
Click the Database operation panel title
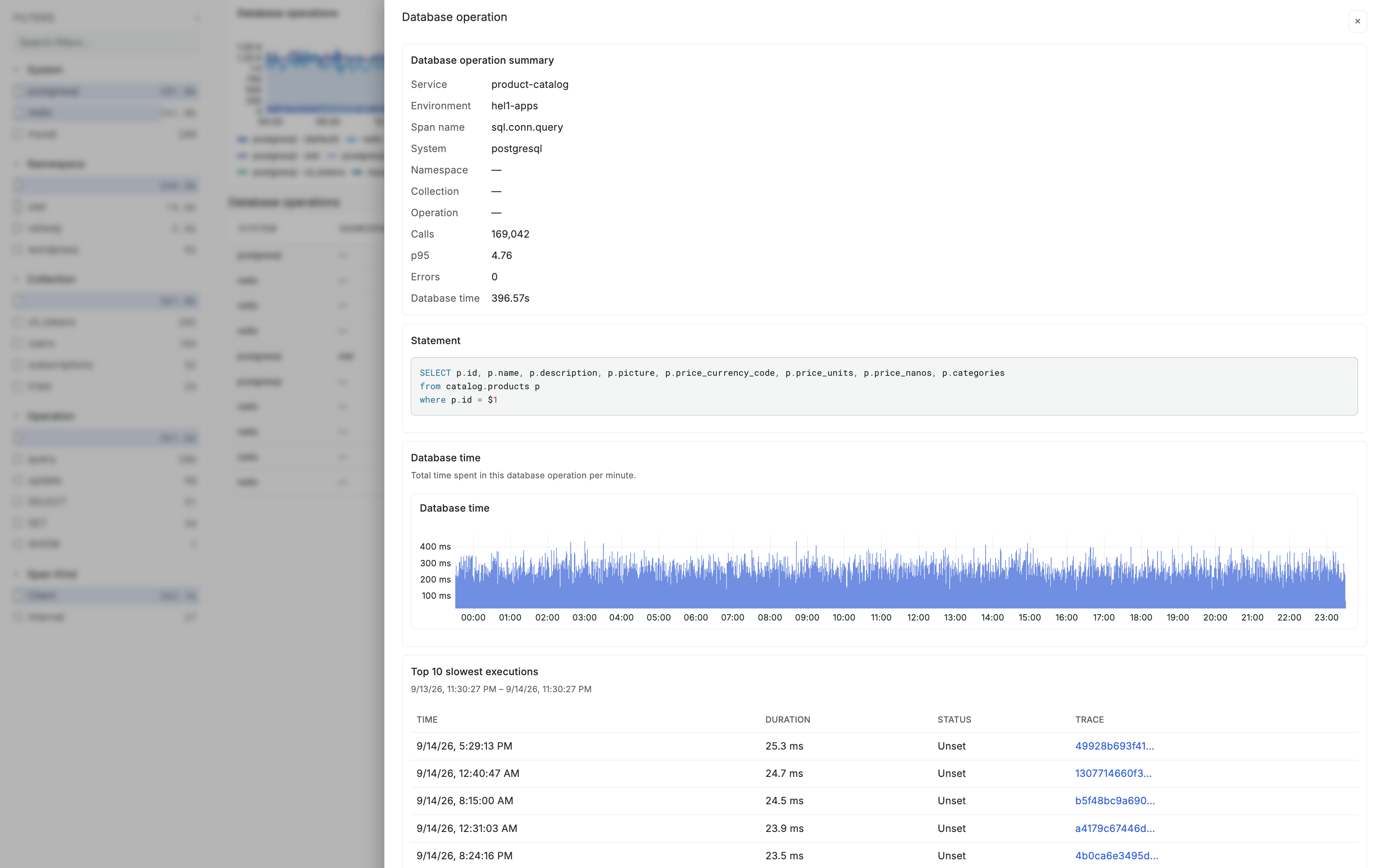pos(454,17)
